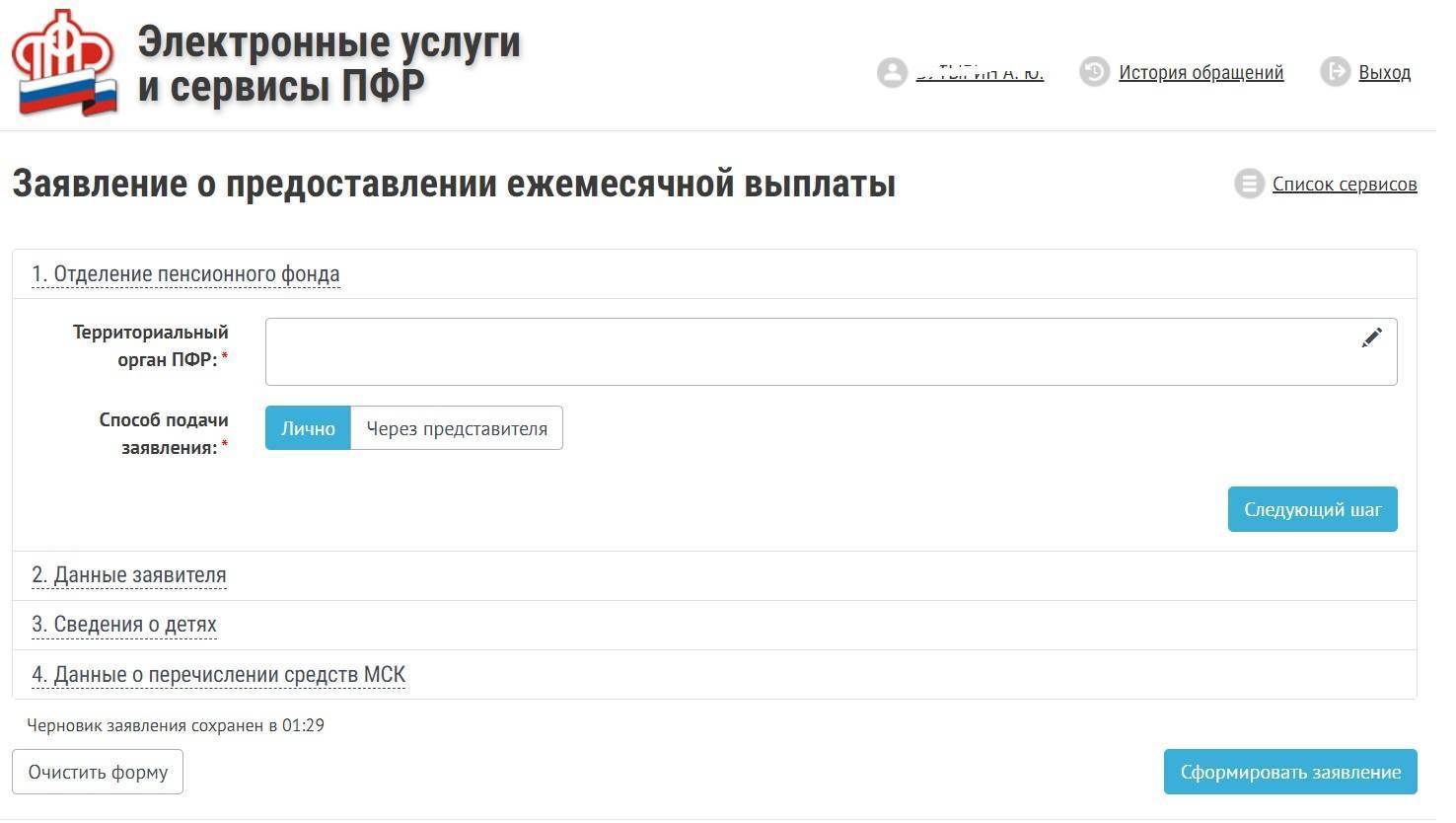
Task: Open the 'Список сервисов' link
Action: coord(1344,184)
